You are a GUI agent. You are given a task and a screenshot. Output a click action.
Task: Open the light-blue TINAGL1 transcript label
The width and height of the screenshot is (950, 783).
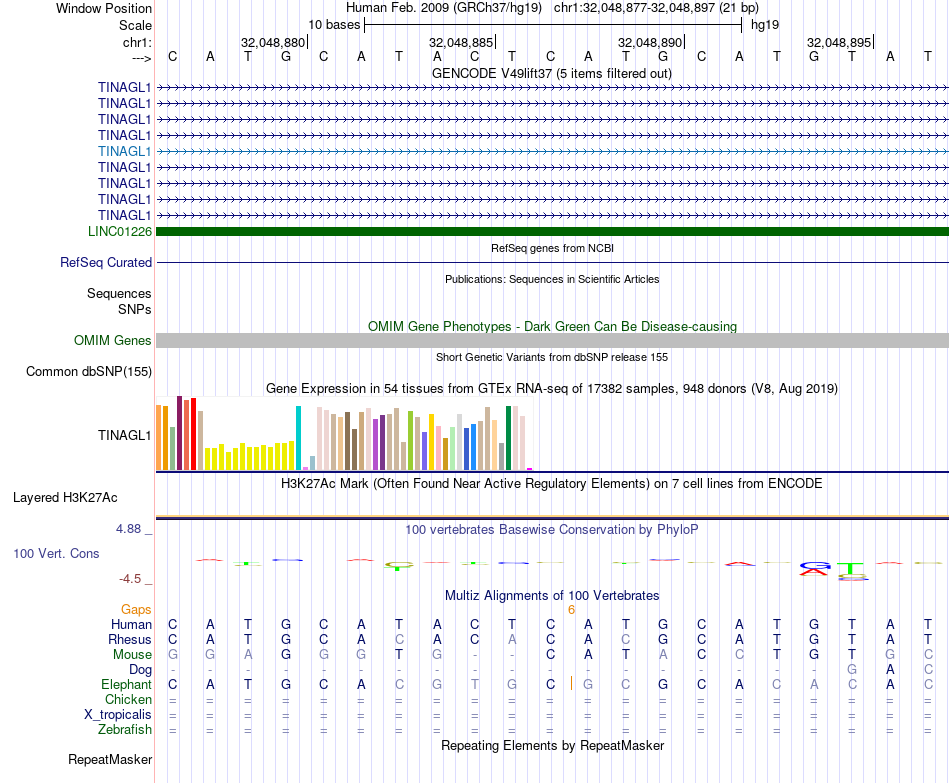pyautogui.click(x=124, y=152)
